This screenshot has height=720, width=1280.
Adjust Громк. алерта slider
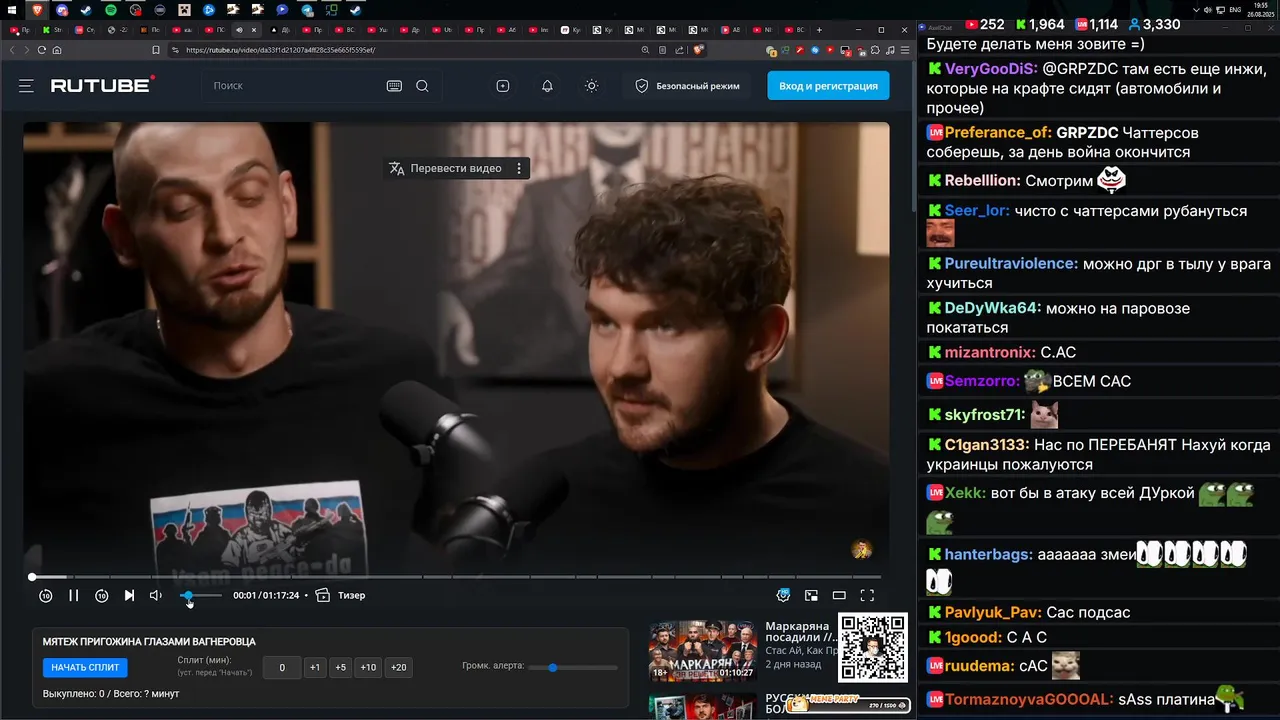click(573, 667)
